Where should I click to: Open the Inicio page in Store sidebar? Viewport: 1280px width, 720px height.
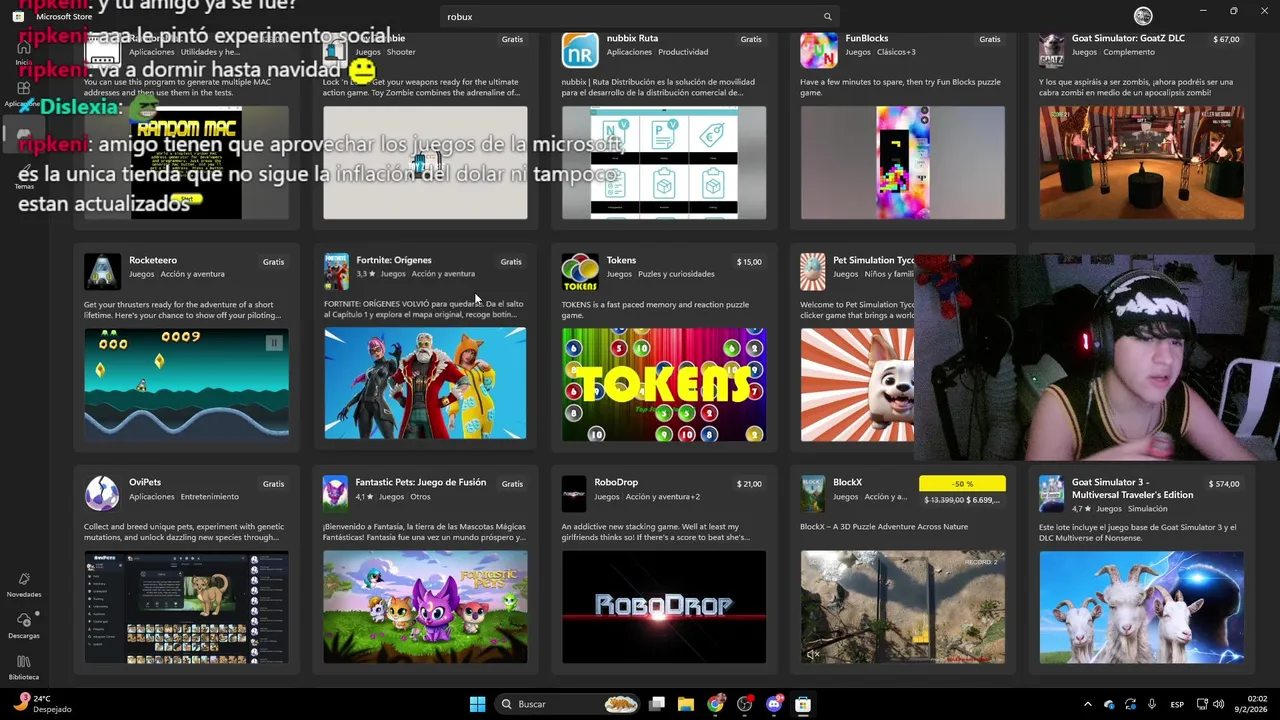(23, 52)
